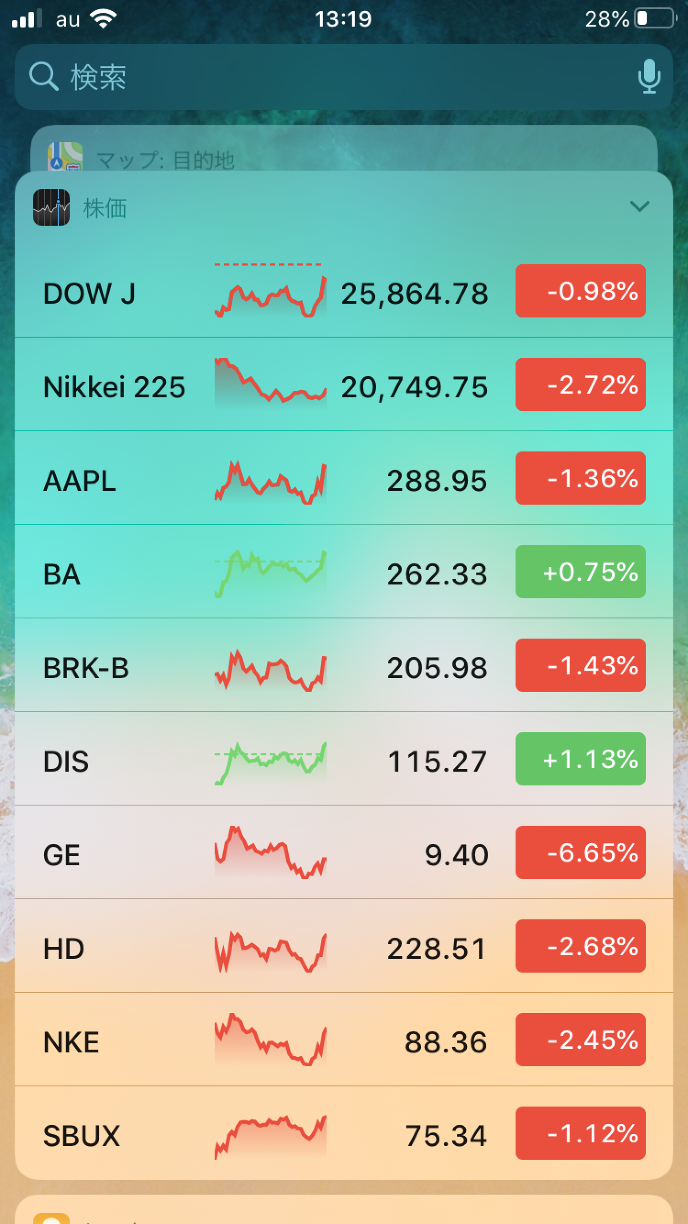
Task: Tap the Maps app icon
Action: (x=65, y=158)
